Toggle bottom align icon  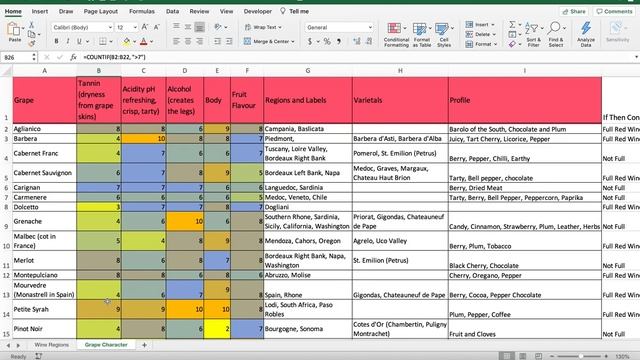[199, 27]
